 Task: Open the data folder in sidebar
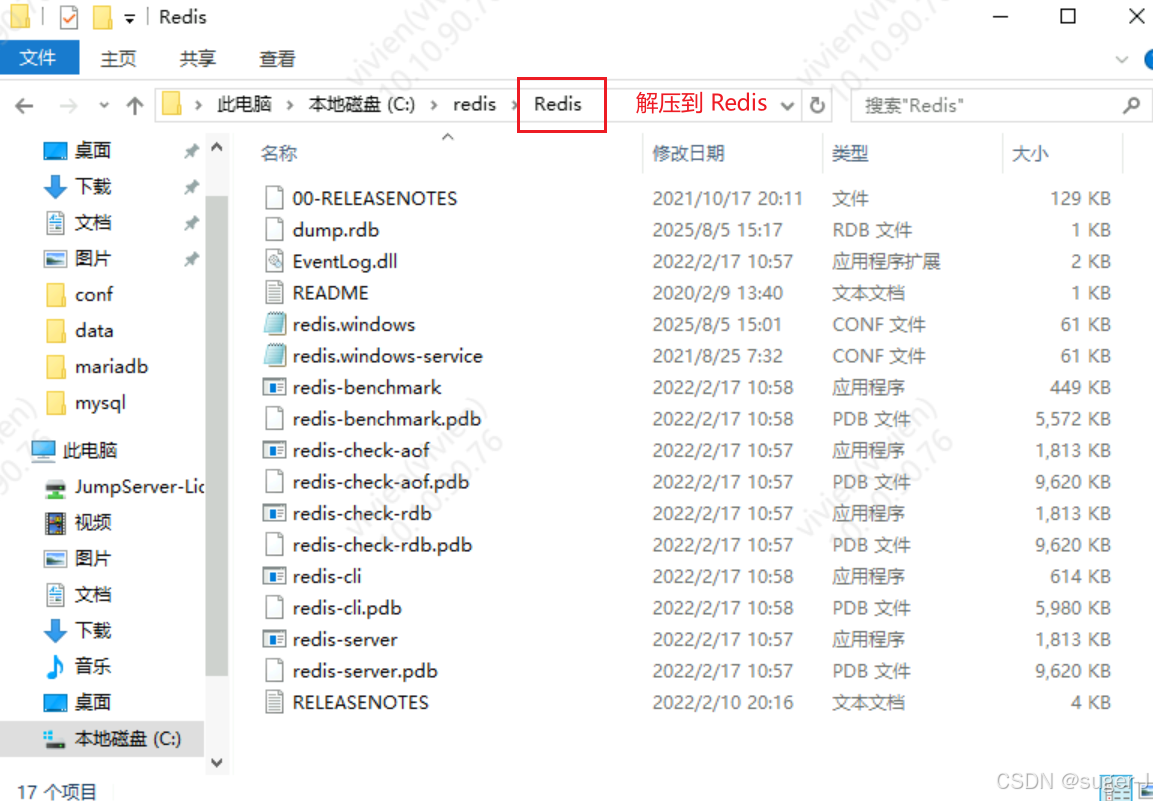(x=94, y=331)
